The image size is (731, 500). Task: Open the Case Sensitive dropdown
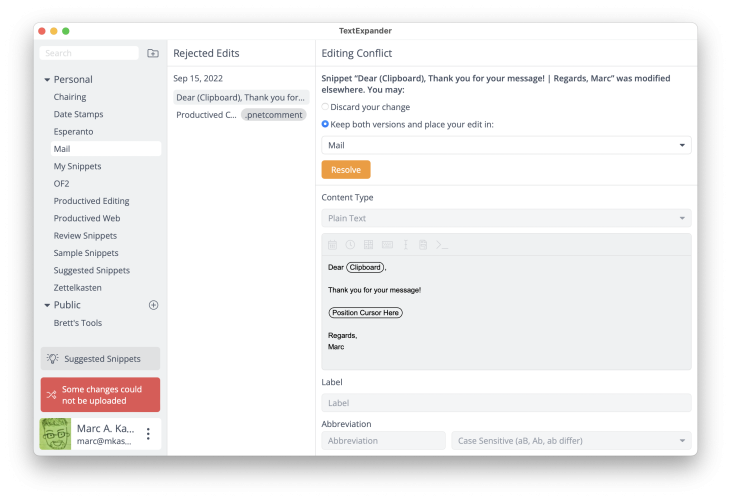click(x=571, y=440)
